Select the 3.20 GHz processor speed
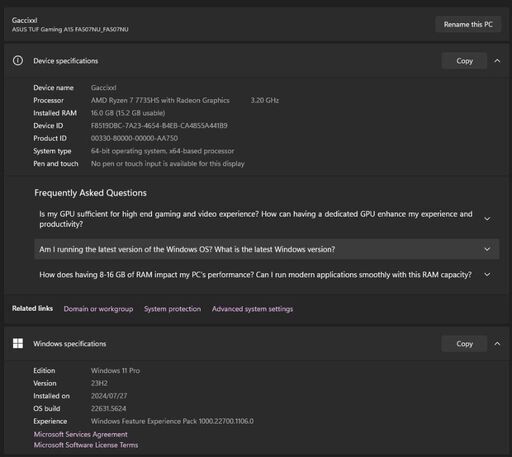 265,100
